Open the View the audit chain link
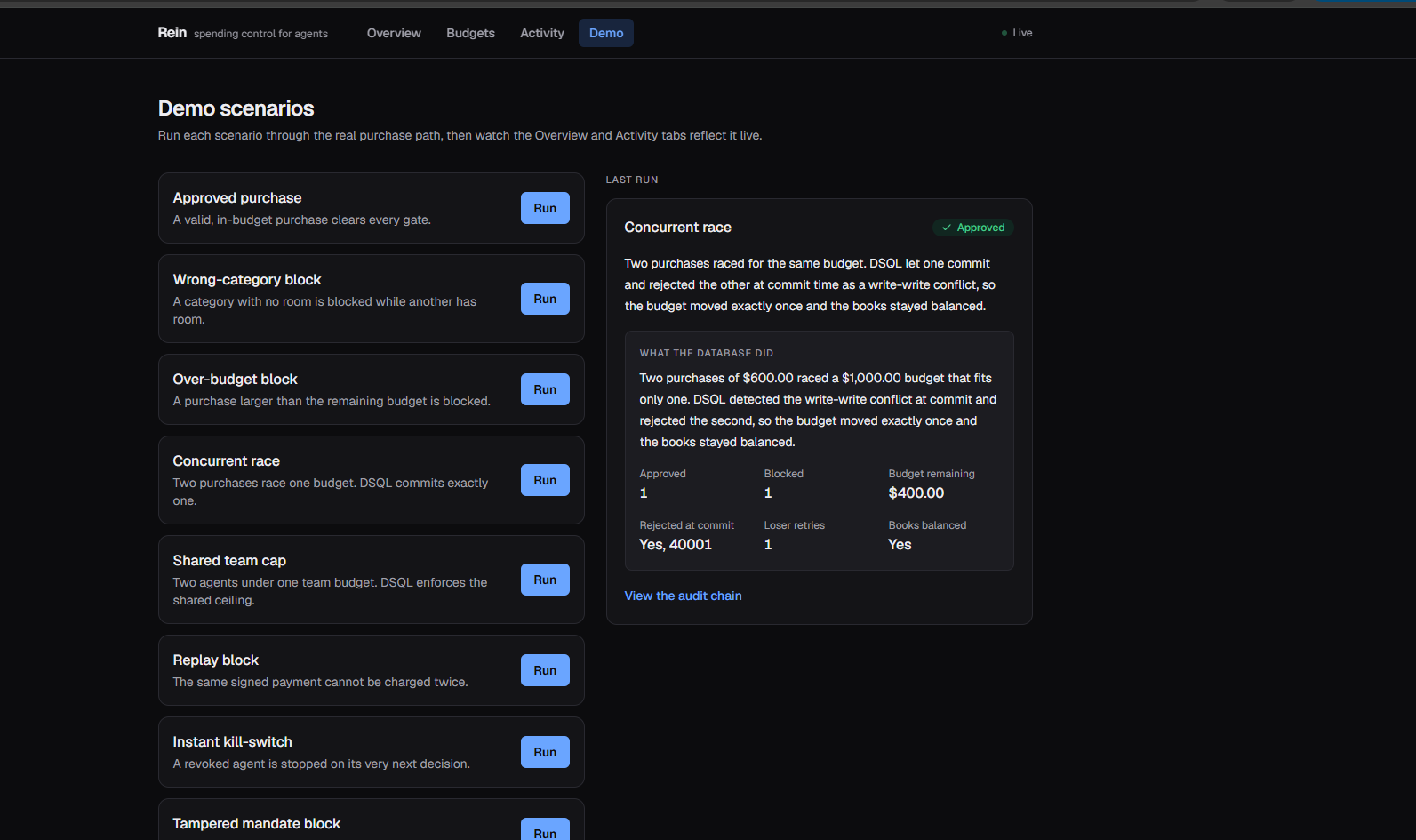This screenshot has width=1416, height=840. [683, 596]
